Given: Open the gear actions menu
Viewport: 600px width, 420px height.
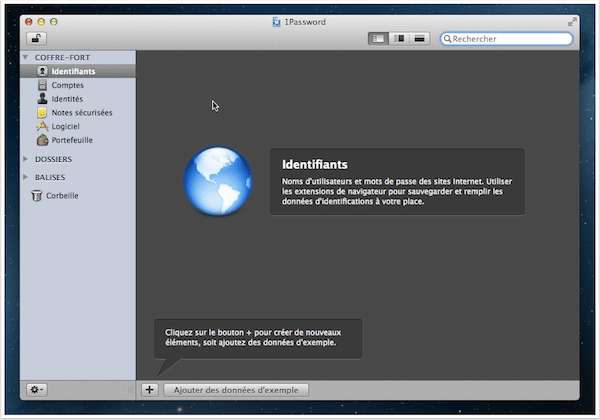Looking at the screenshot, I should point(37,390).
